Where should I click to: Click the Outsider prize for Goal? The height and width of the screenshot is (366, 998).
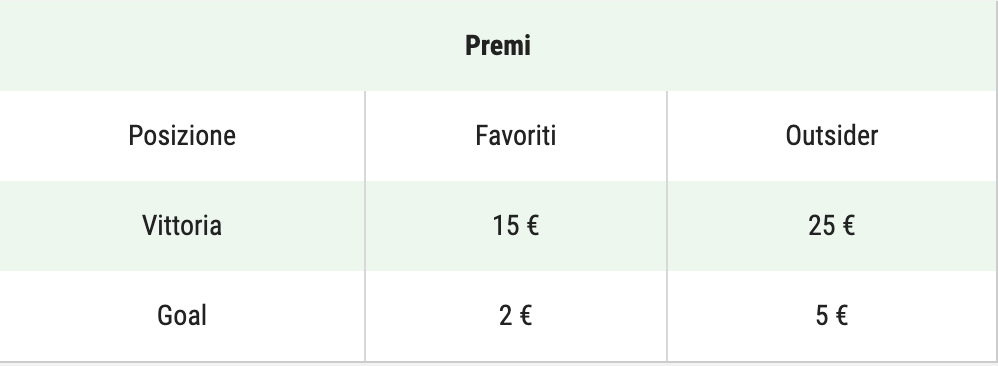click(831, 316)
